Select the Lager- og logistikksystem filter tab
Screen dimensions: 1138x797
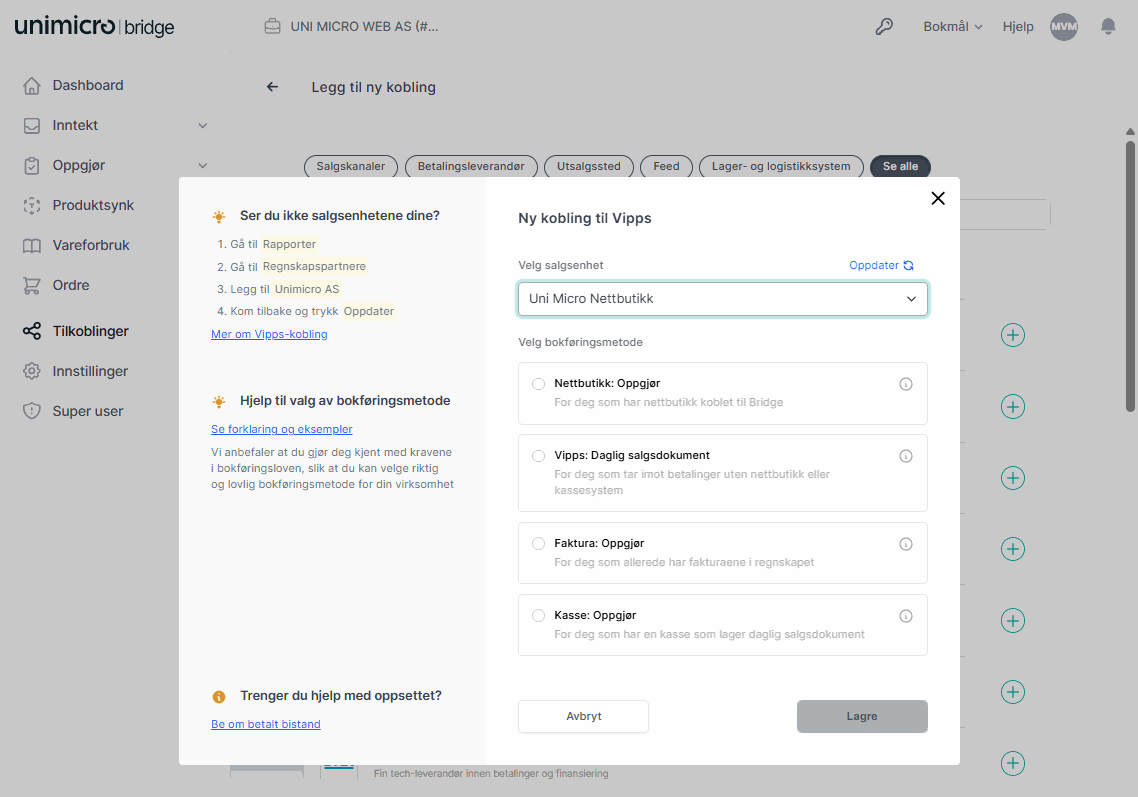781,166
